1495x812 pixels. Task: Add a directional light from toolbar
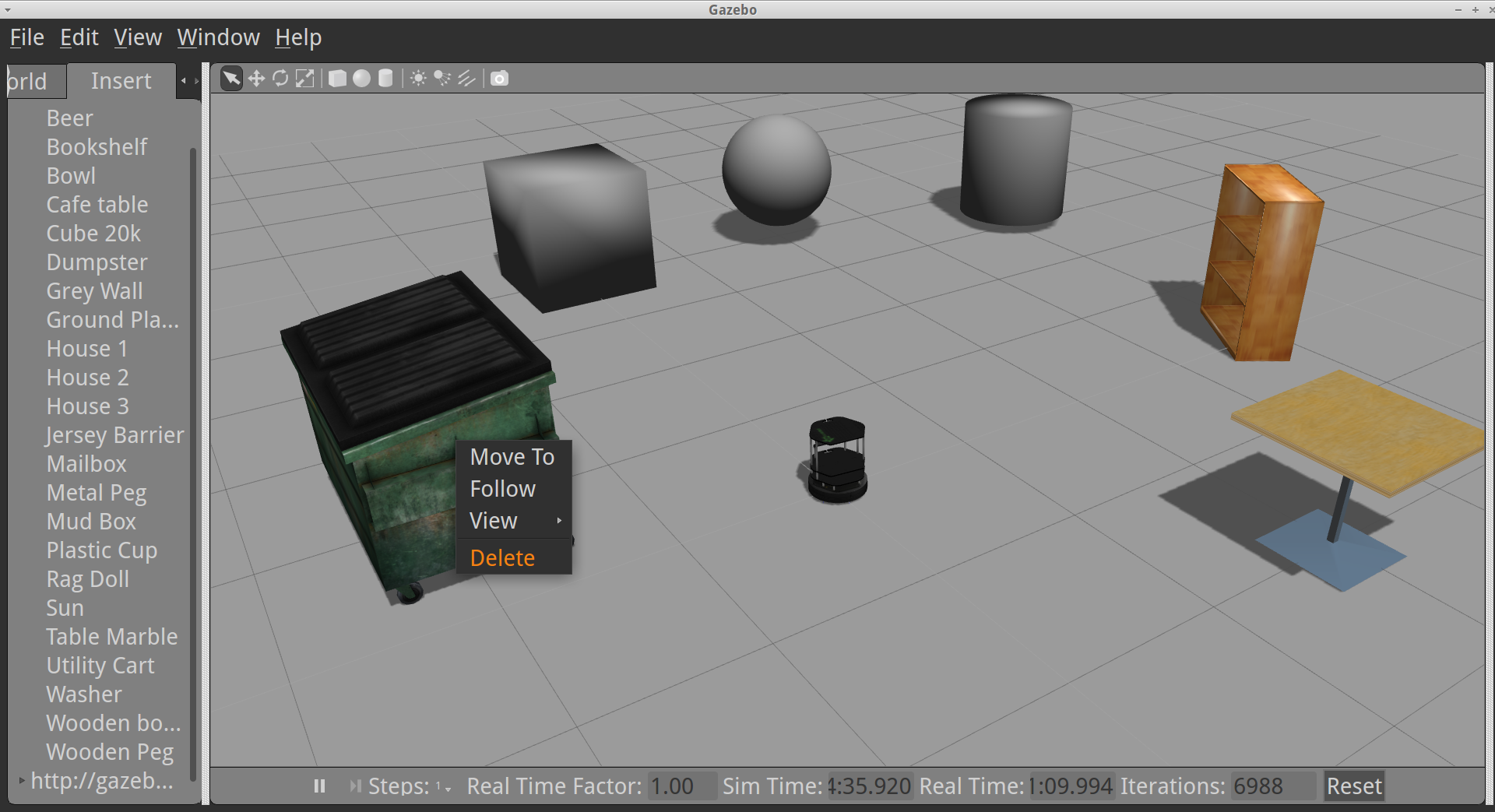click(466, 79)
